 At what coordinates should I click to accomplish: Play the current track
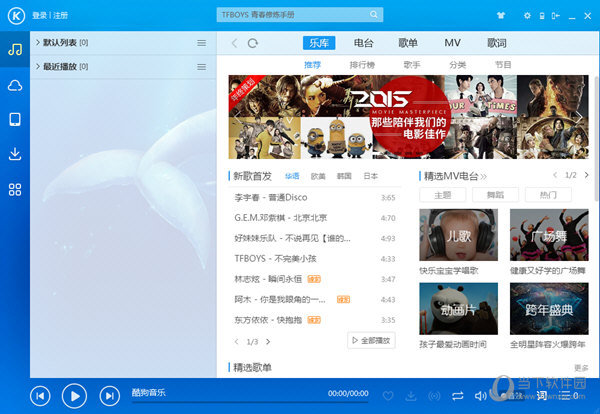click(x=74, y=396)
